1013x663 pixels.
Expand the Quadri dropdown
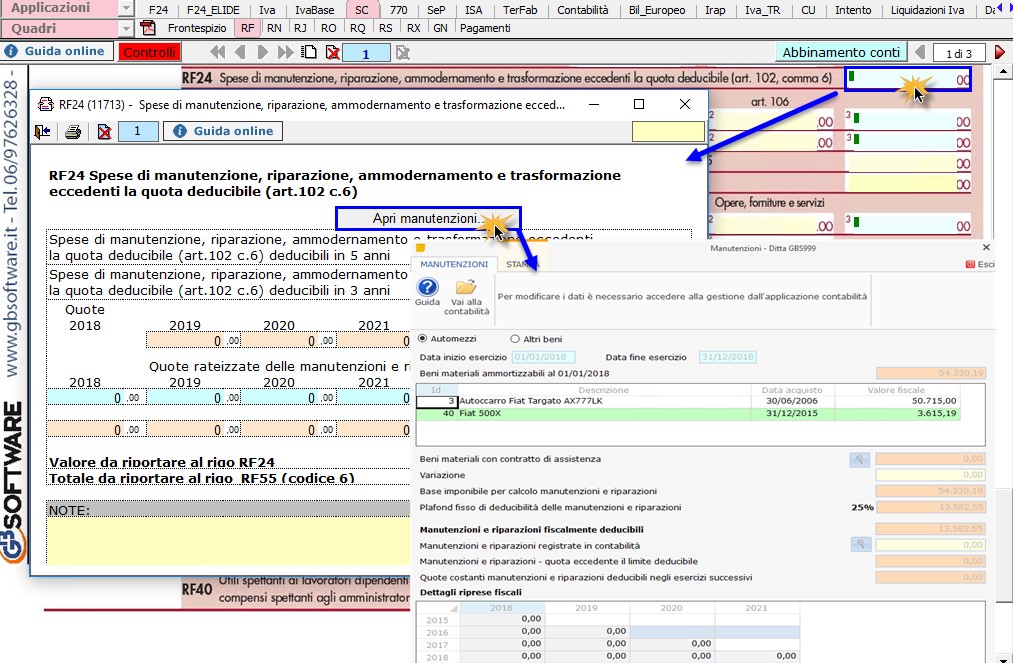[x=127, y=28]
